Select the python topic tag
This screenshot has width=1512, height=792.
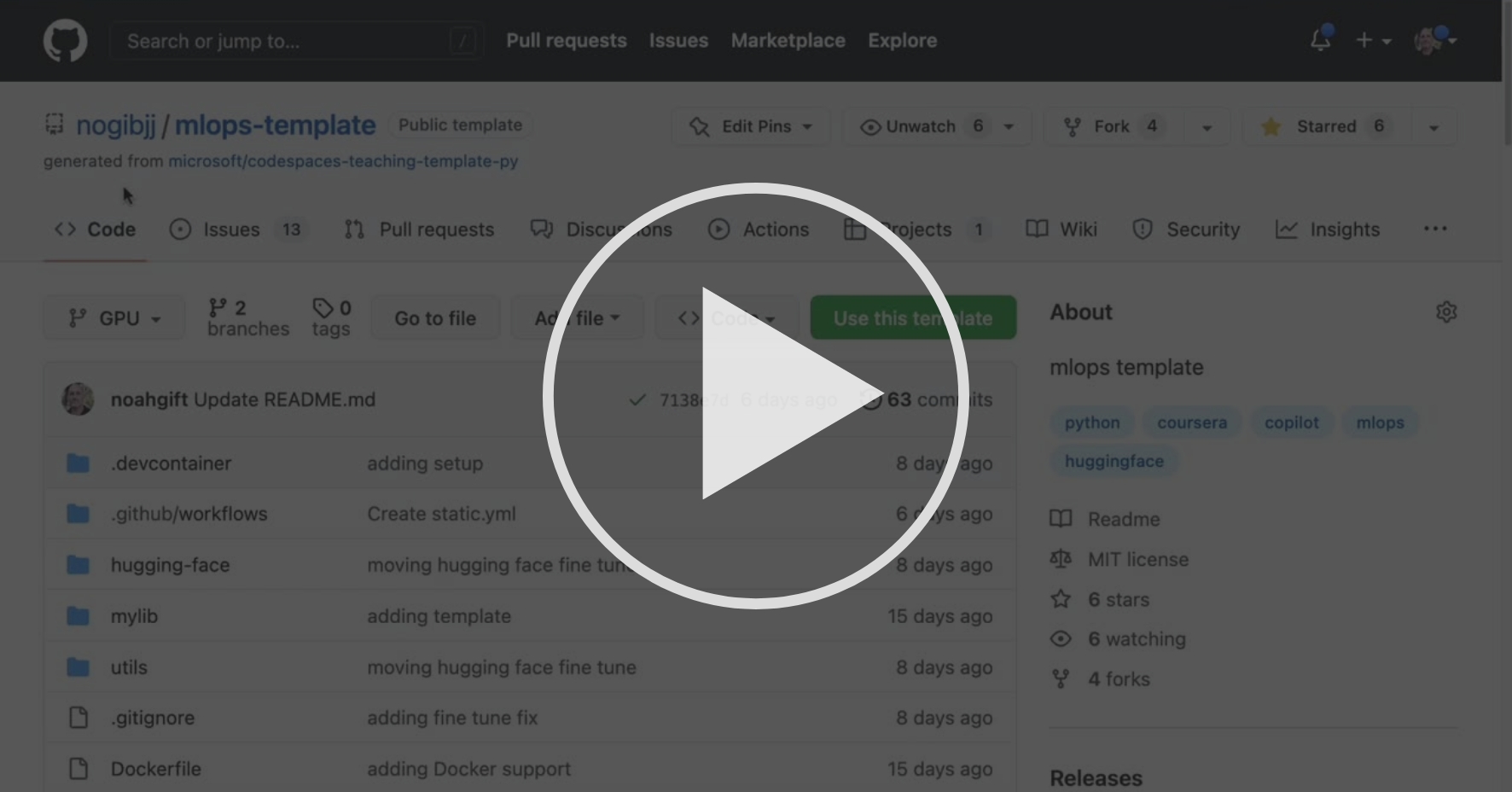point(1091,422)
